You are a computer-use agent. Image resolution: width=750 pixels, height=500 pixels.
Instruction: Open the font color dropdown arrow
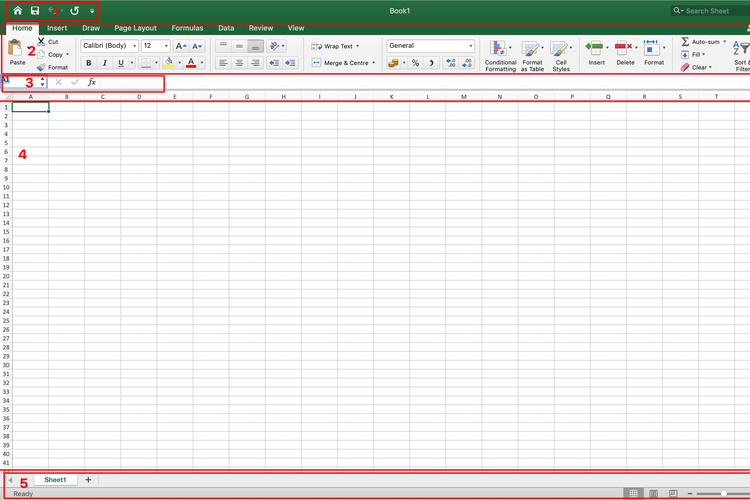tap(202, 63)
